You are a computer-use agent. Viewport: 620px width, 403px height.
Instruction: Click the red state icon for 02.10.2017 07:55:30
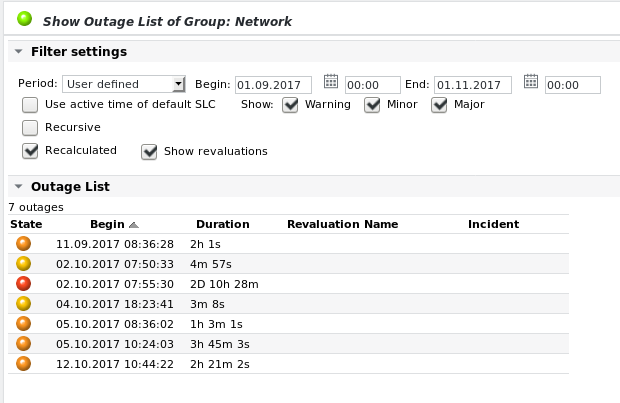tap(24, 284)
